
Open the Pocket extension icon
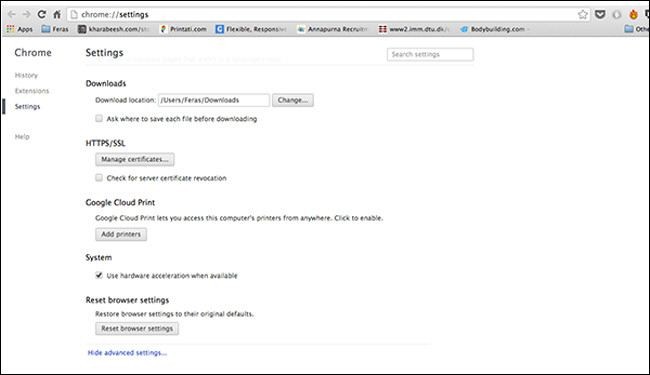[x=600, y=15]
